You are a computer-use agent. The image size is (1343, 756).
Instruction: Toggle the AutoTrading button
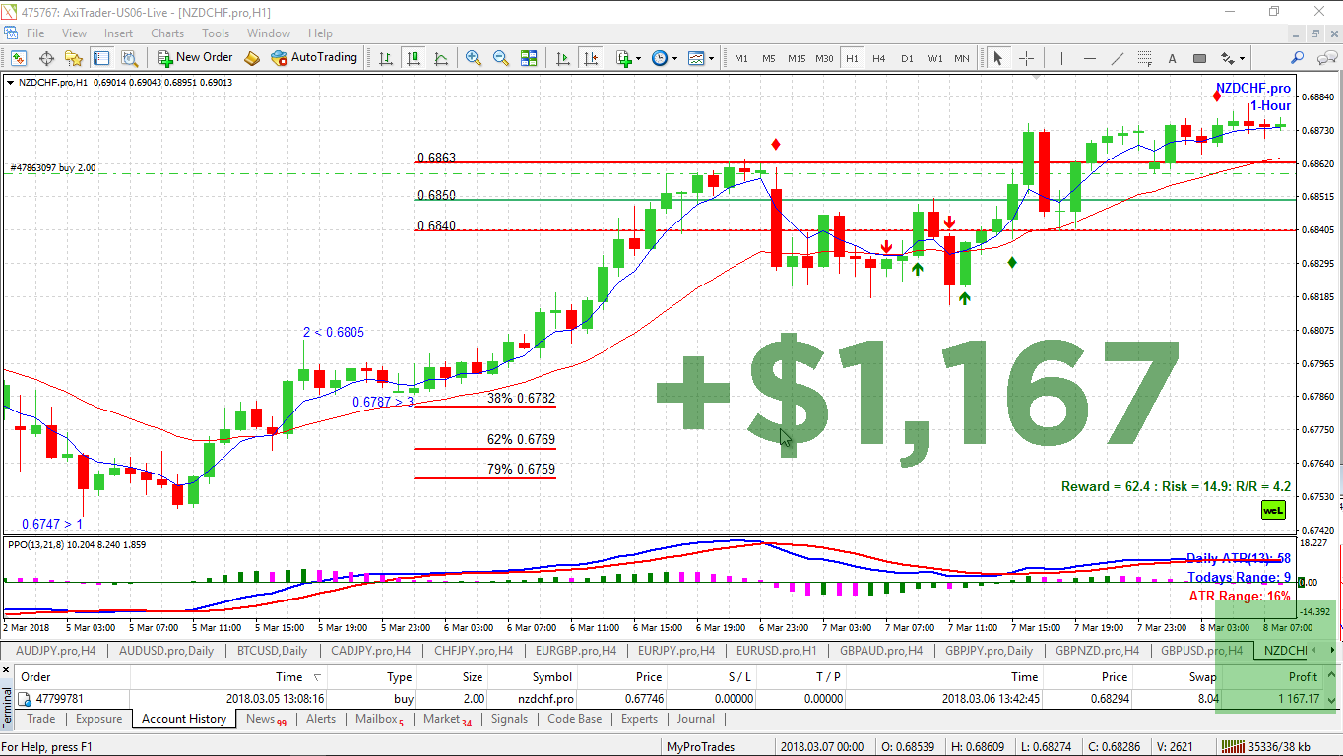[314, 58]
